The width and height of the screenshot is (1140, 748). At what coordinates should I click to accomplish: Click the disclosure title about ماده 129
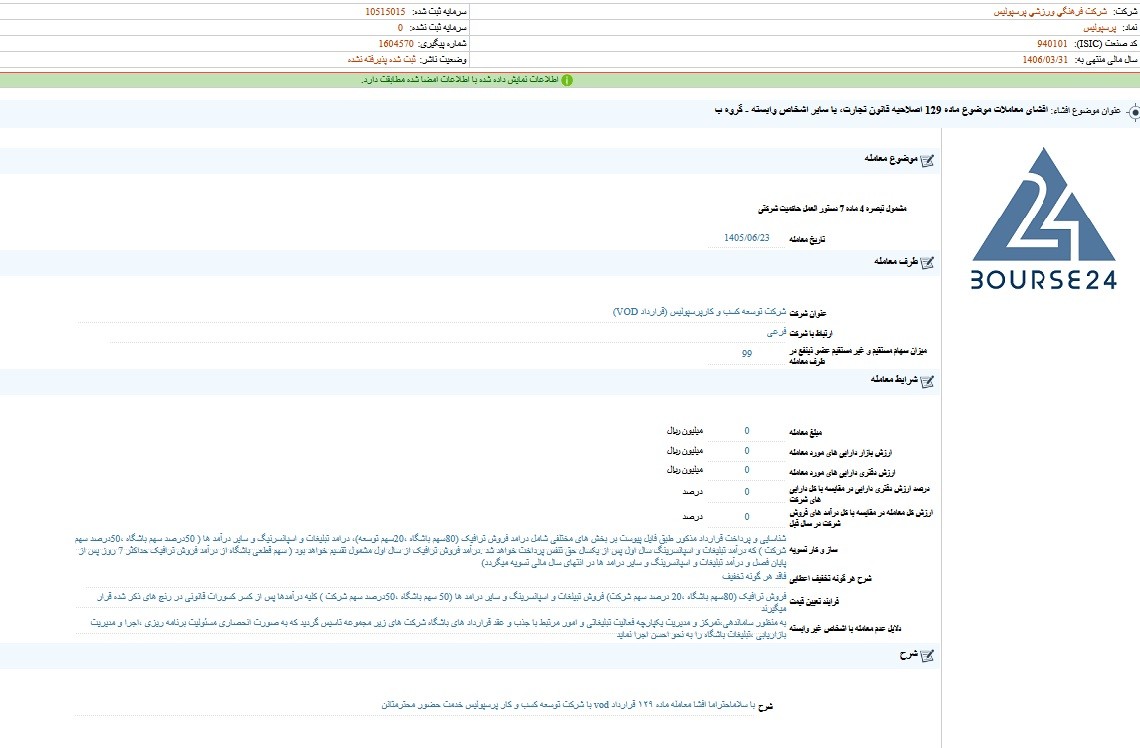click(x=881, y=110)
